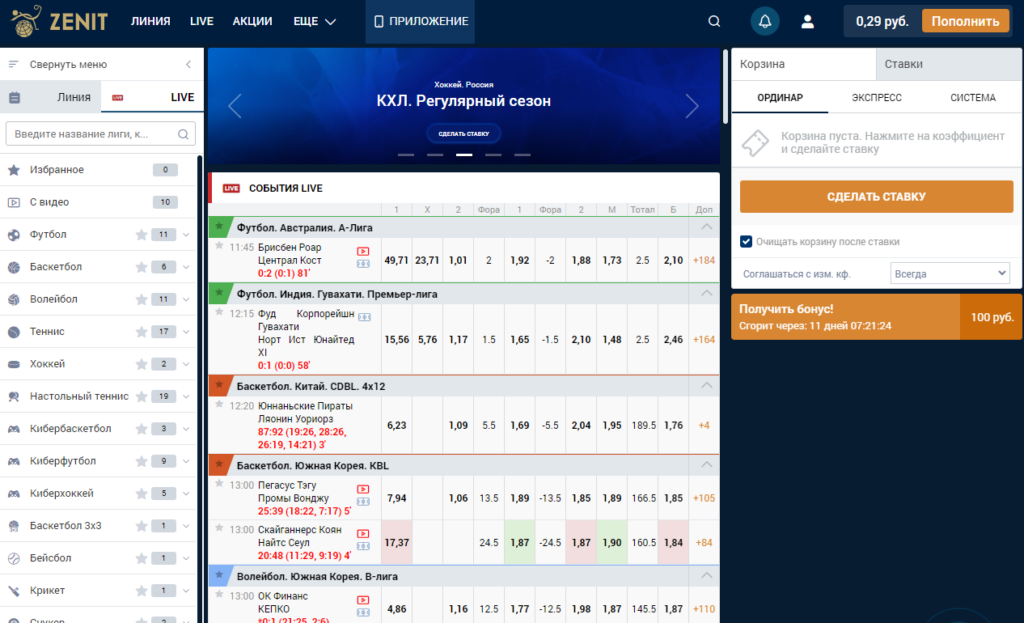This screenshot has height=623, width=1024.
Task: Switch to ЭКСПРЕСС bet tab
Action: 876,98
